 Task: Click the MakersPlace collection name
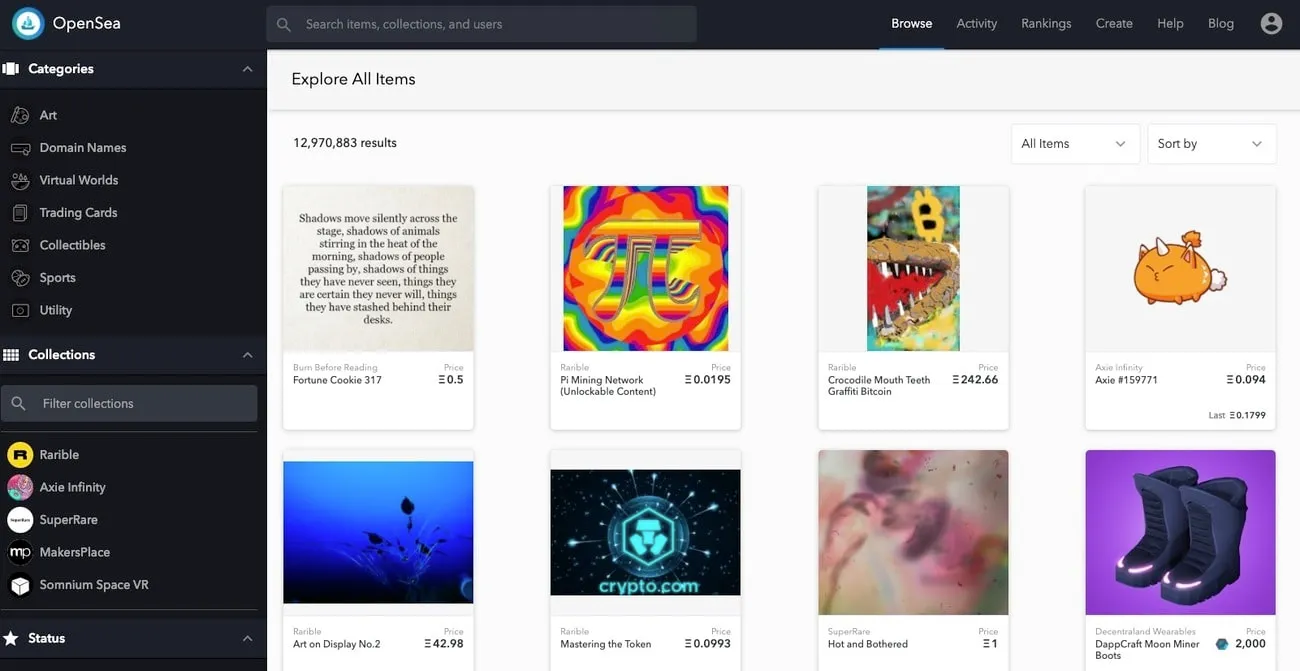75,552
